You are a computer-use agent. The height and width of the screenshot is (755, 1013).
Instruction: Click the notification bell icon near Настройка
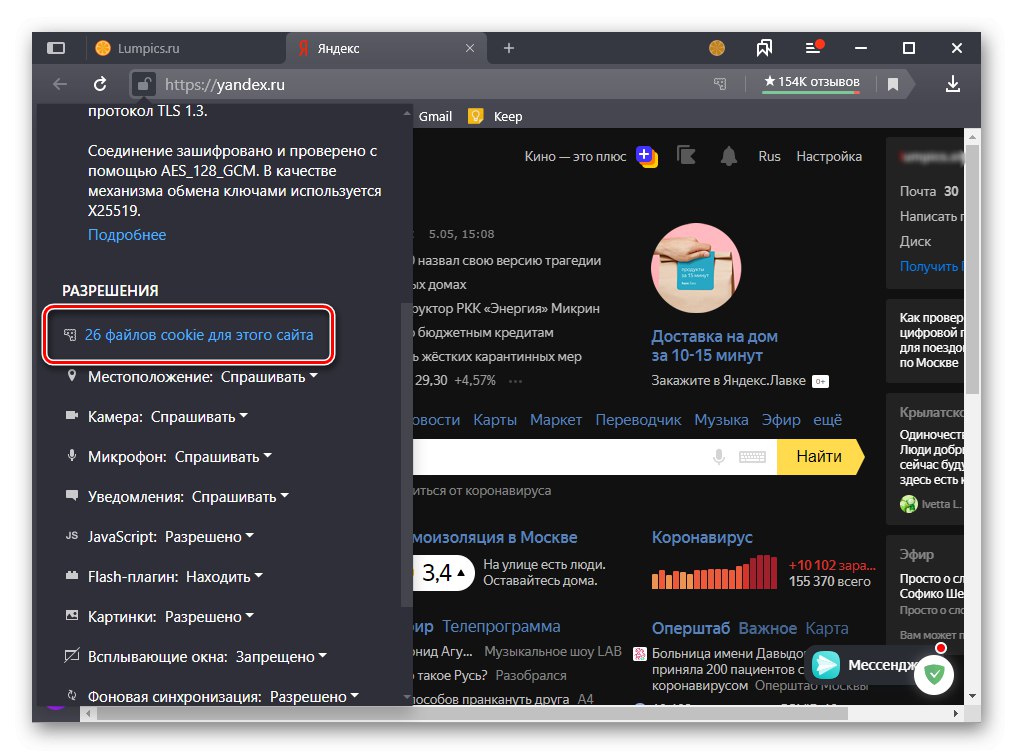tap(728, 156)
